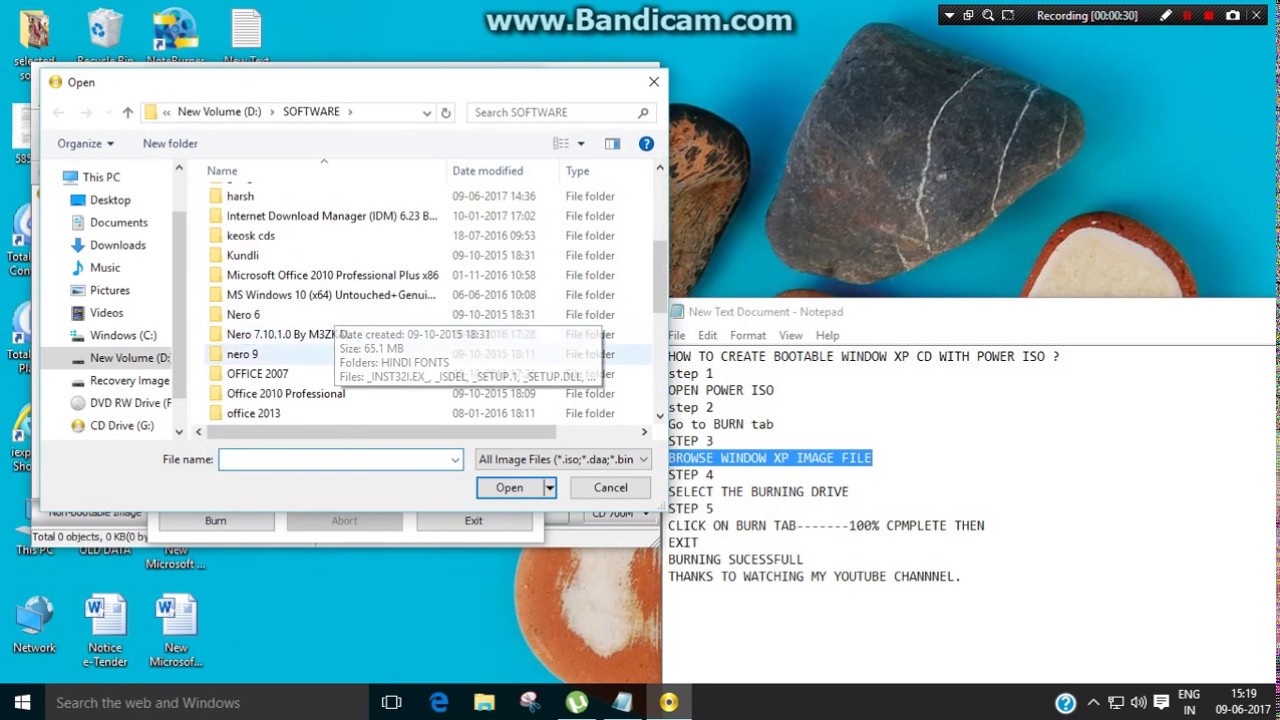Screen dimensions: 1280x720
Task: Click Bandicam window mode icon
Action: 968,15
